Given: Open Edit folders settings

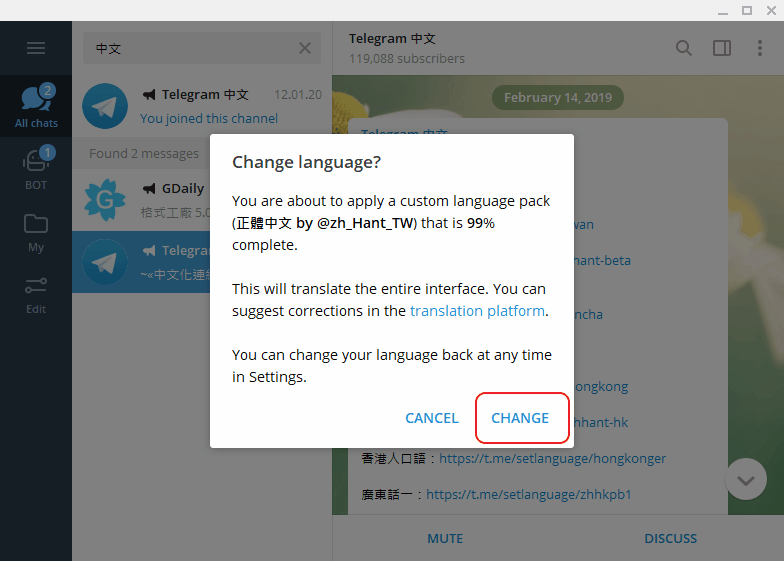Looking at the screenshot, I should [x=36, y=295].
